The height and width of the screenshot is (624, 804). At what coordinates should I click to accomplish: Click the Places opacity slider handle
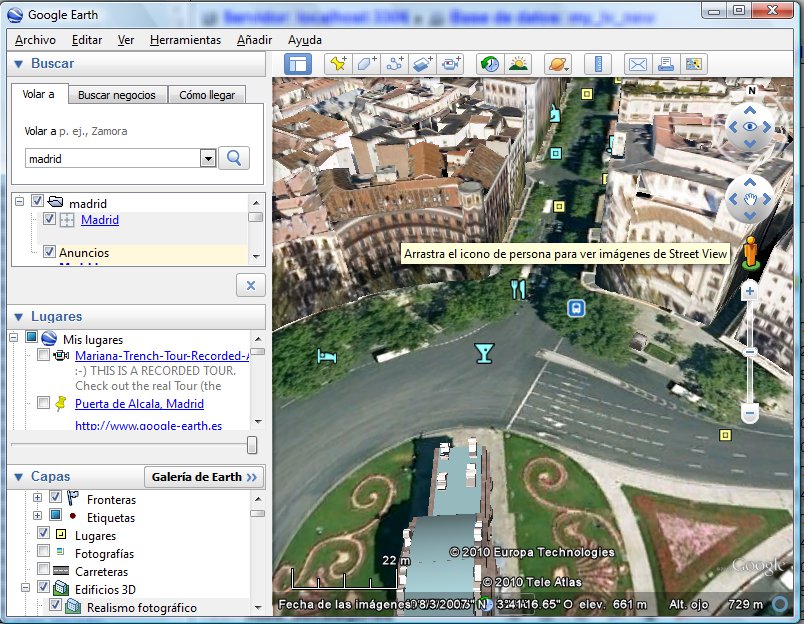(x=252, y=445)
